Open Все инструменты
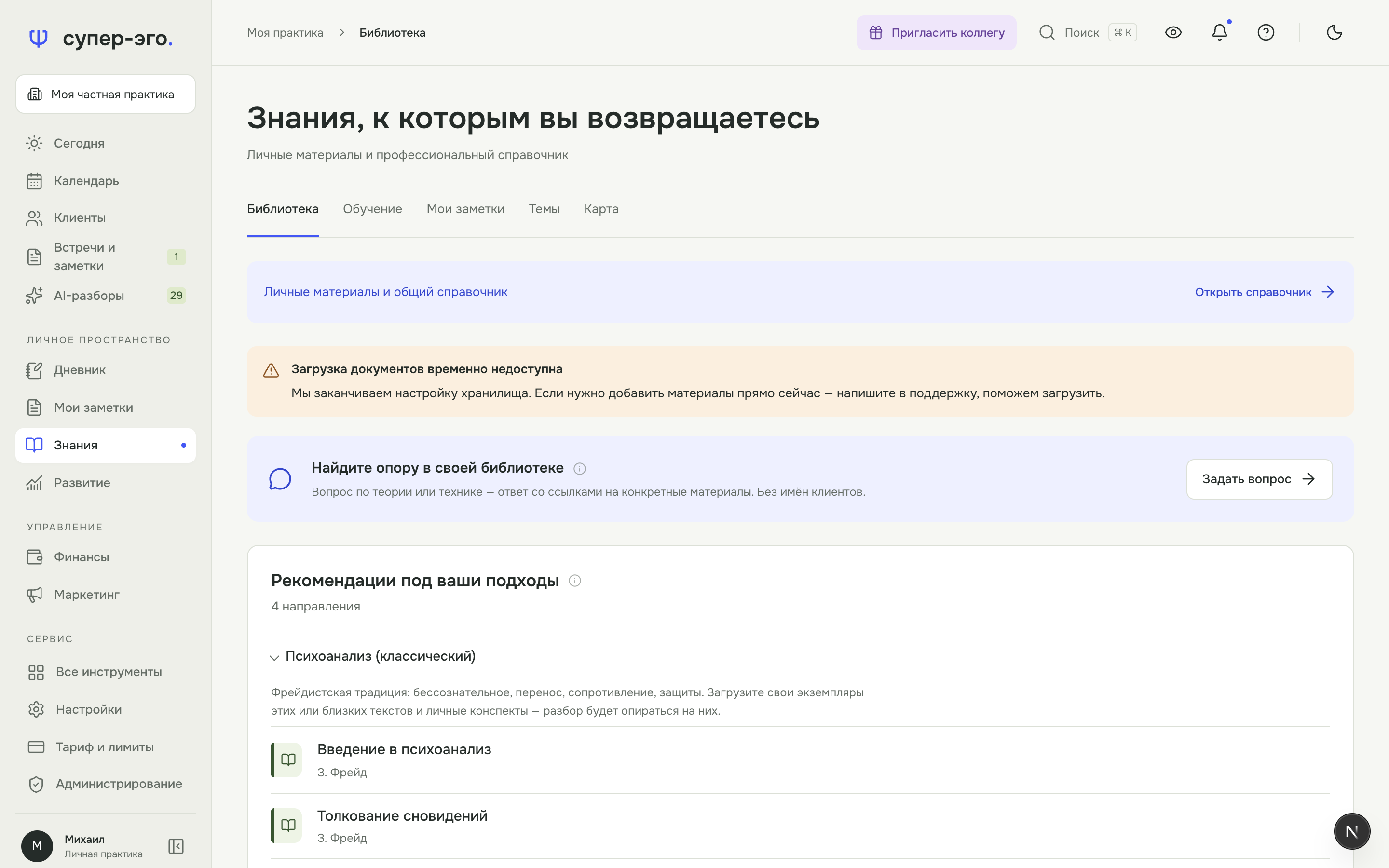 point(106,672)
